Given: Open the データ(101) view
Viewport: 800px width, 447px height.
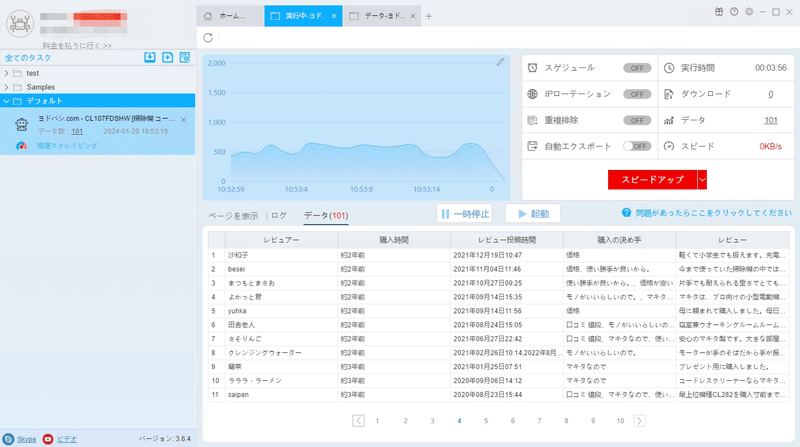Looking at the screenshot, I should (326, 216).
